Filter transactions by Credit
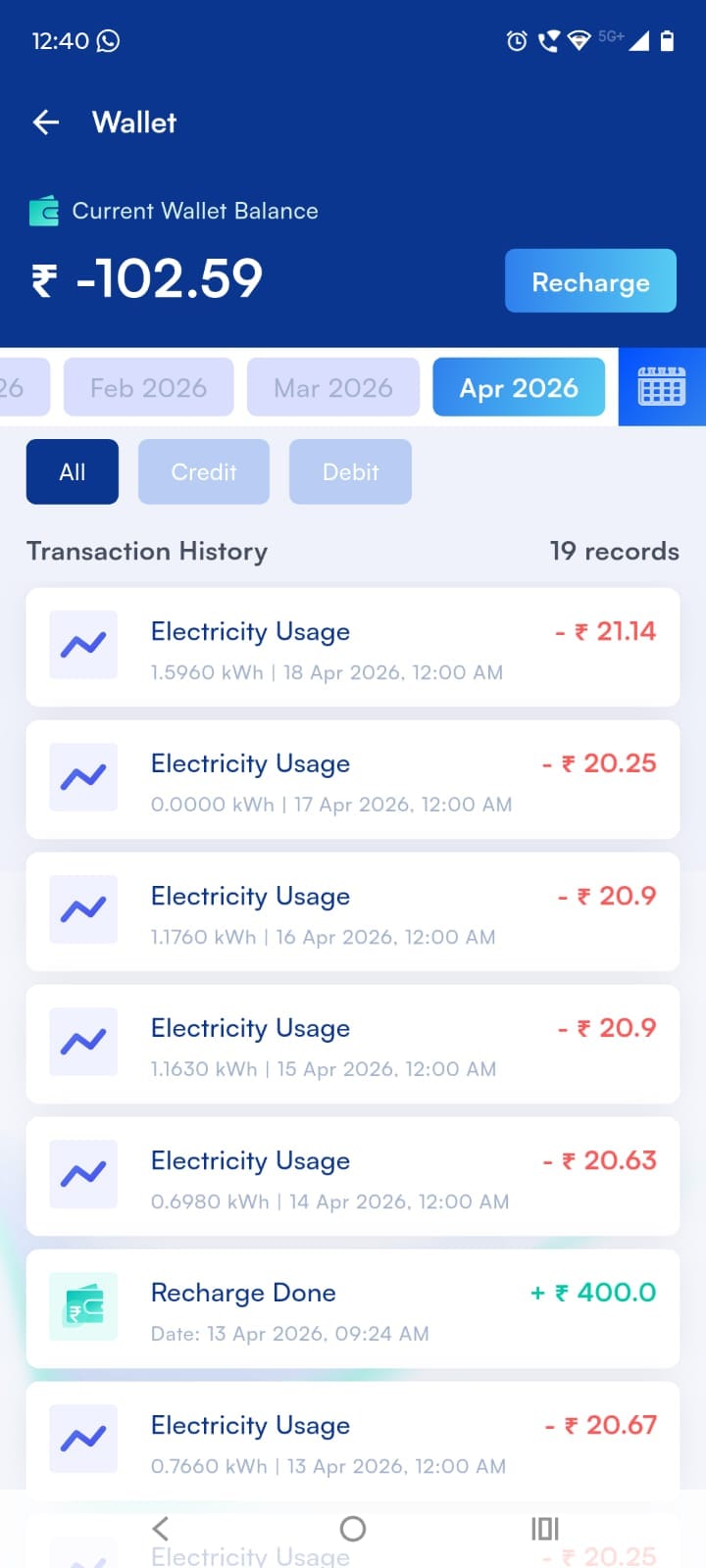Screen dimensions: 706x1568 [x=204, y=472]
